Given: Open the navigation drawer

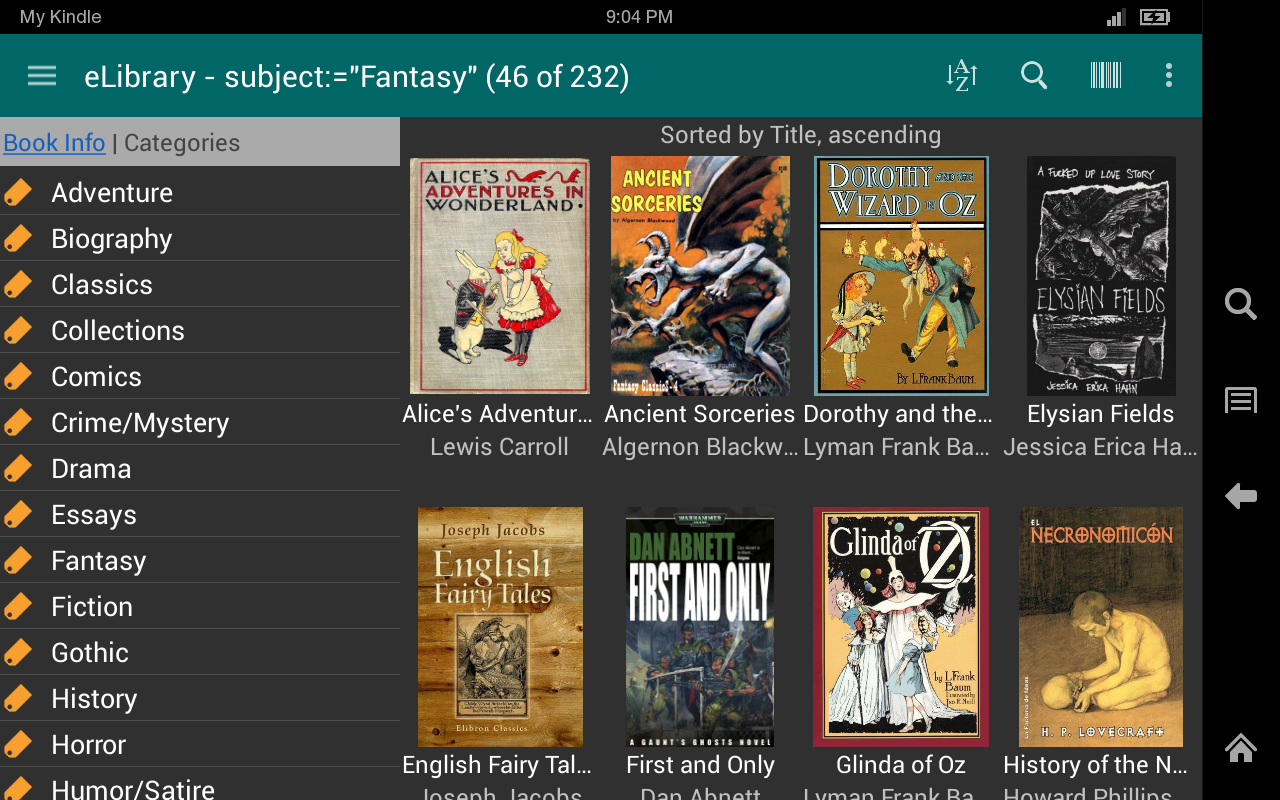Looking at the screenshot, I should 41,75.
